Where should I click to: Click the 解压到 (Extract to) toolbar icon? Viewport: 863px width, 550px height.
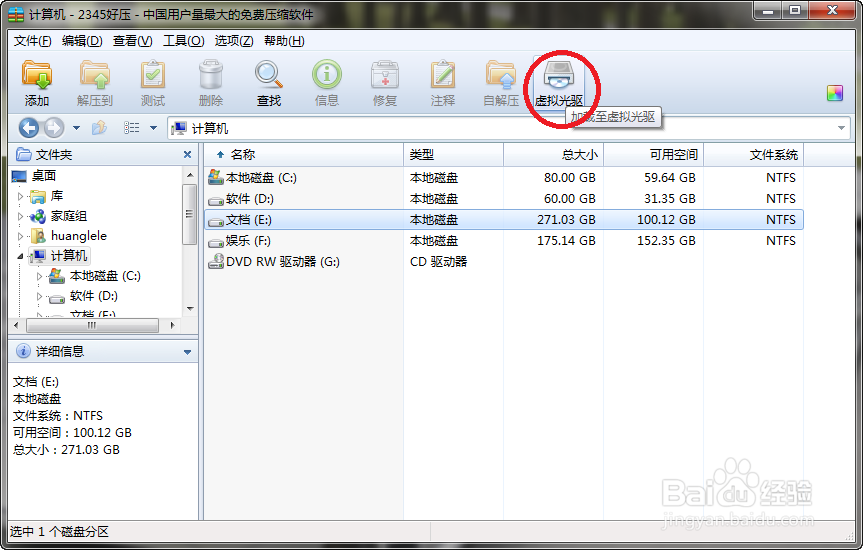[x=95, y=83]
